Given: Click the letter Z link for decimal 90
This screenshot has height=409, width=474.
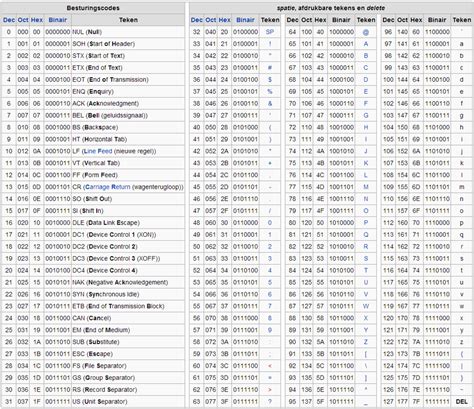Looking at the screenshot, I should point(366,342).
